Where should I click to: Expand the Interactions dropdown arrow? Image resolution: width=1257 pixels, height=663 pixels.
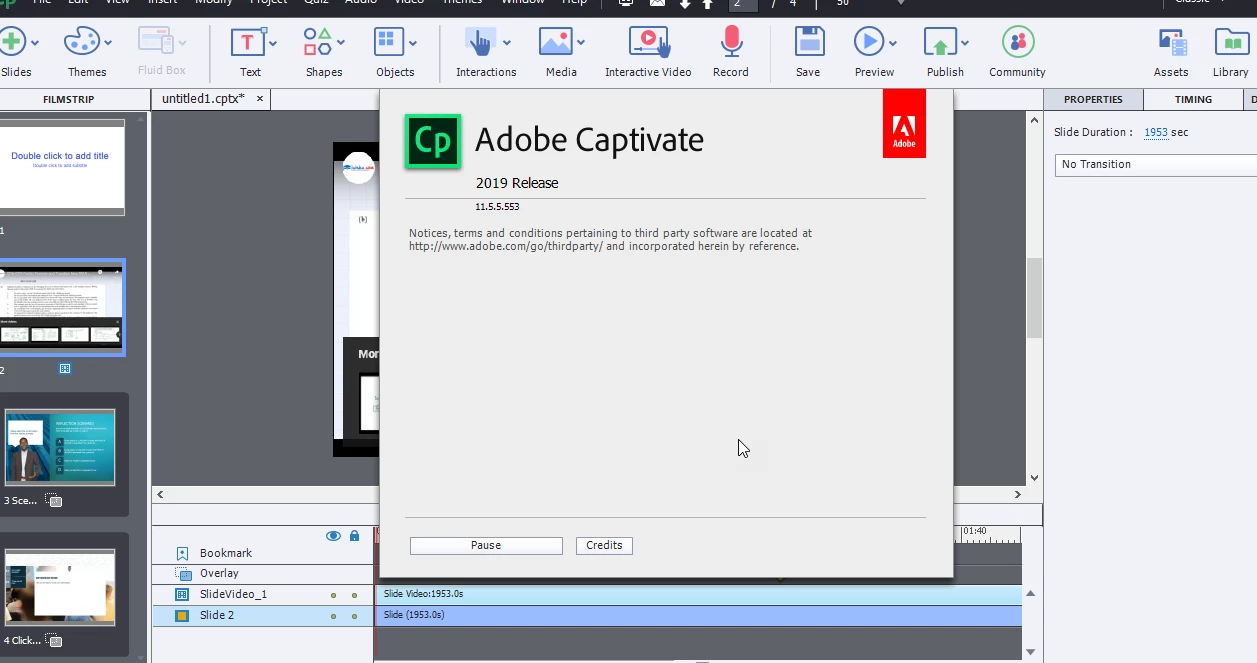(506, 43)
